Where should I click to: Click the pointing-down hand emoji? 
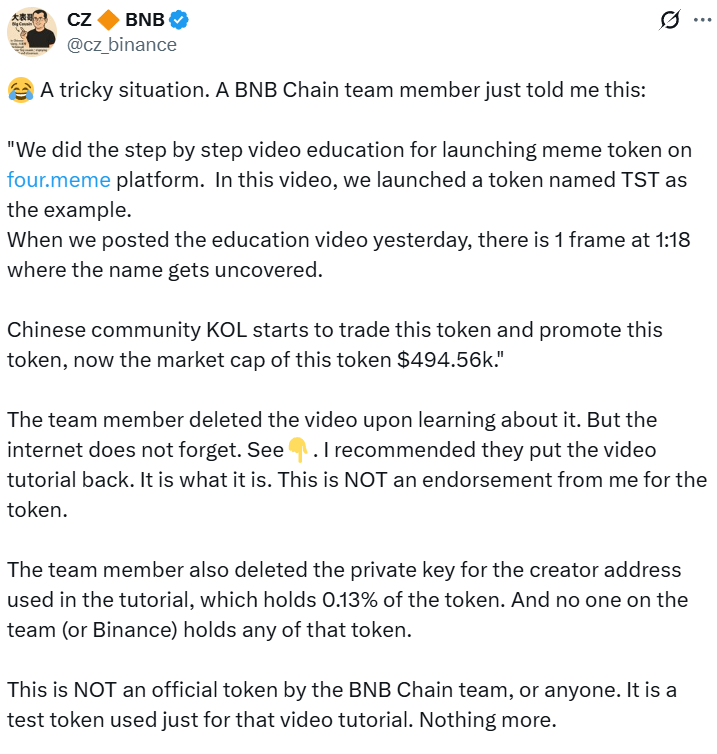[x=298, y=450]
